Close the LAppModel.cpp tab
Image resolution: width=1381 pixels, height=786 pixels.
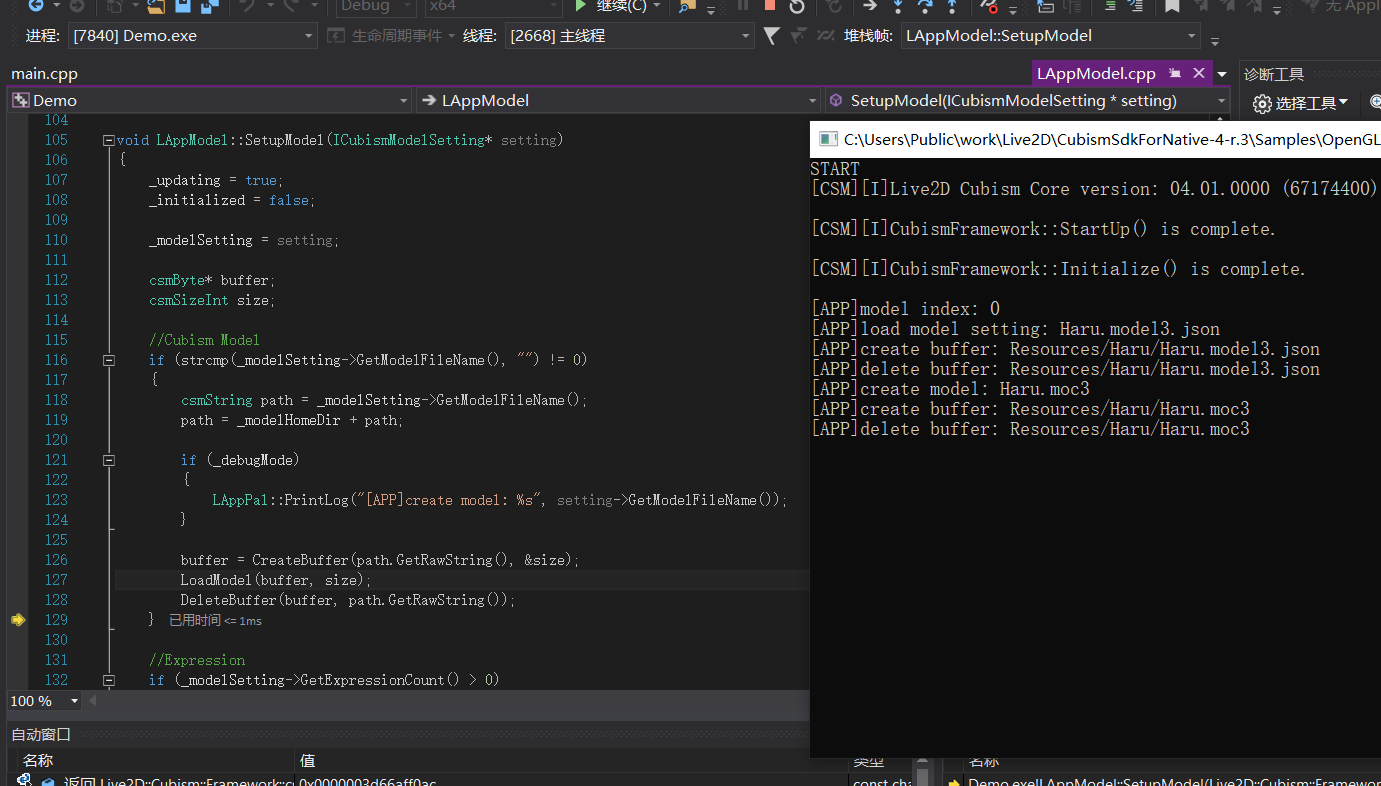click(x=1198, y=74)
